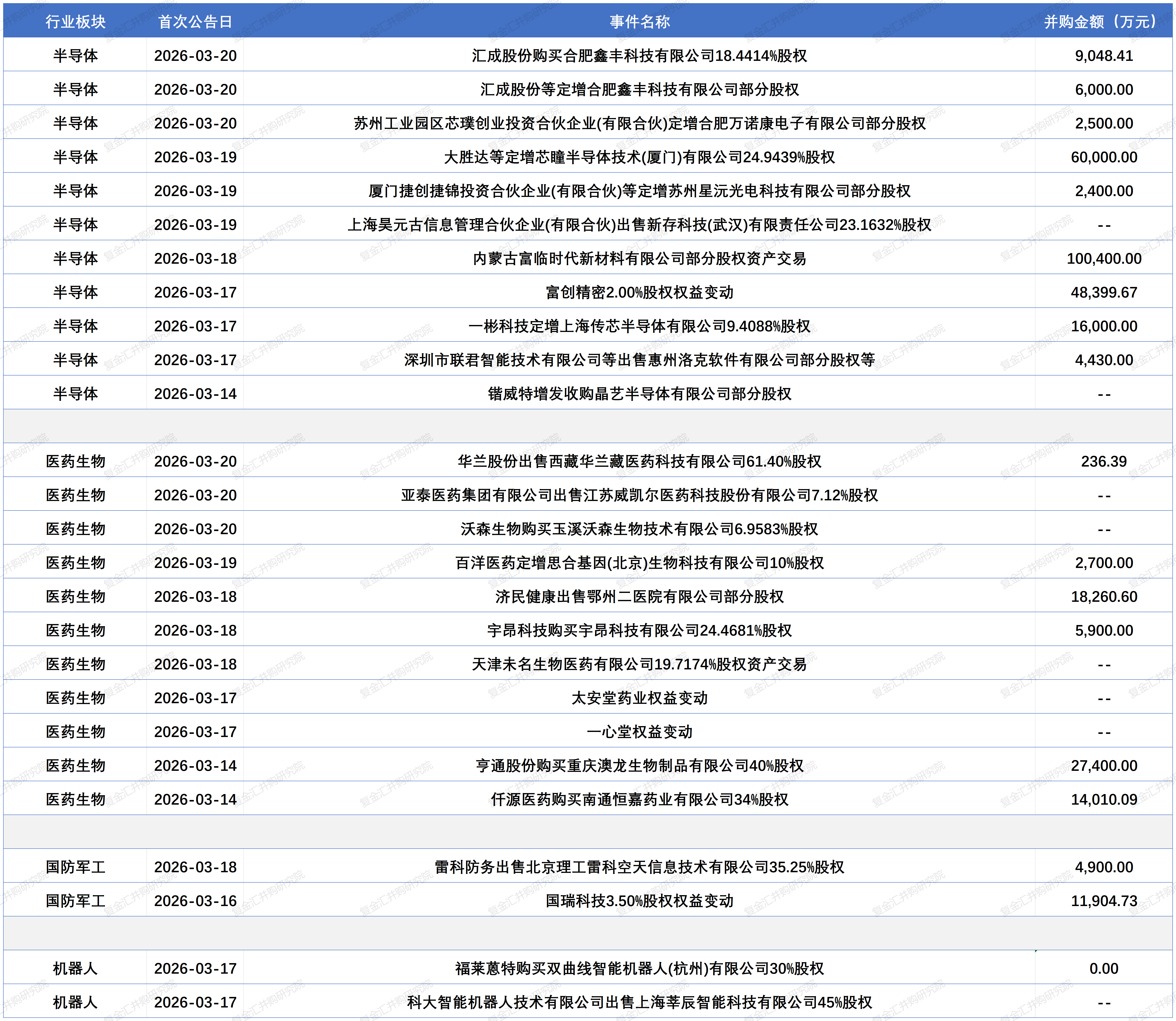Select event 济民健康出售鄂州二医院有限公司部分股权
The width and height of the screenshot is (1176, 1021).
click(x=639, y=596)
